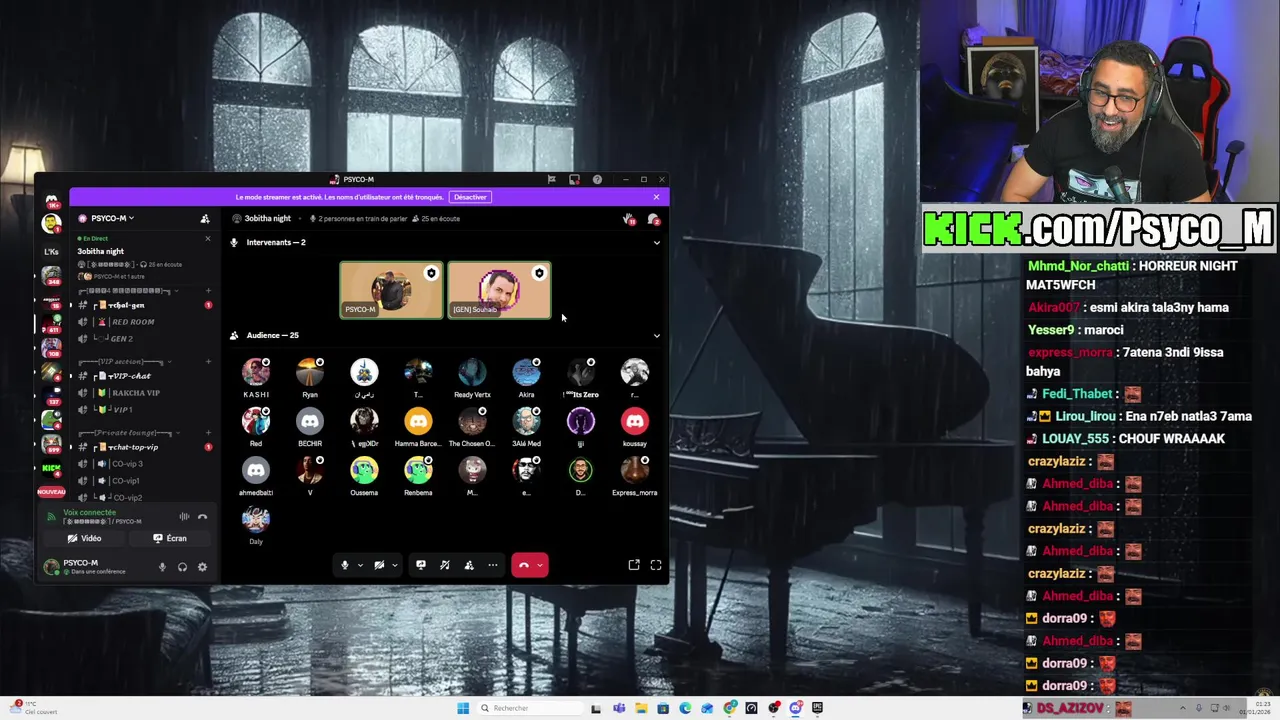Open user settings gear icon

click(x=202, y=567)
